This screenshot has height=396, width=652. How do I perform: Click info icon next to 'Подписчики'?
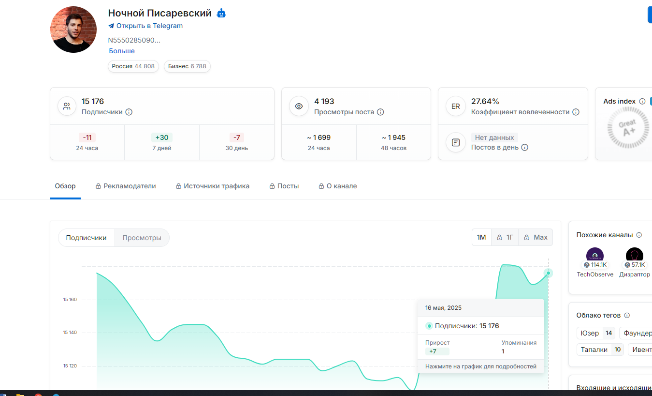[129, 112]
